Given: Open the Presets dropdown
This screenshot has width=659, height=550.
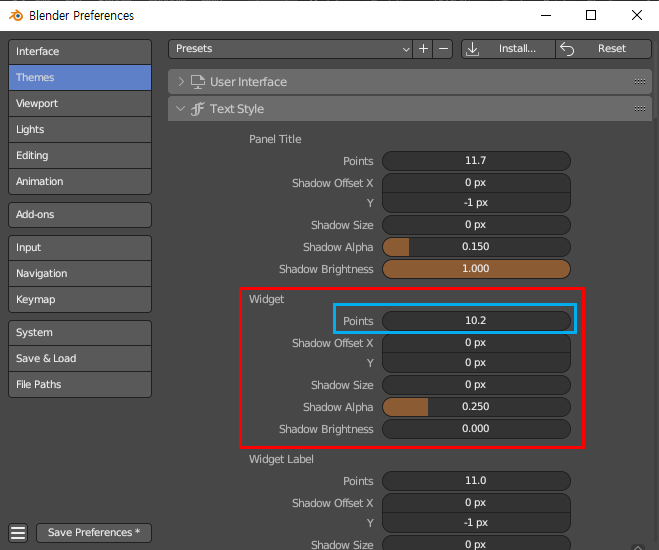Looking at the screenshot, I should point(290,49).
